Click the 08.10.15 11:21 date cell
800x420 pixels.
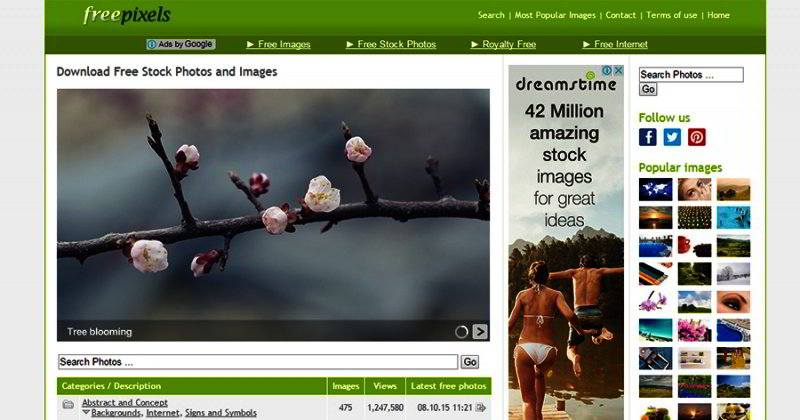pos(445,408)
